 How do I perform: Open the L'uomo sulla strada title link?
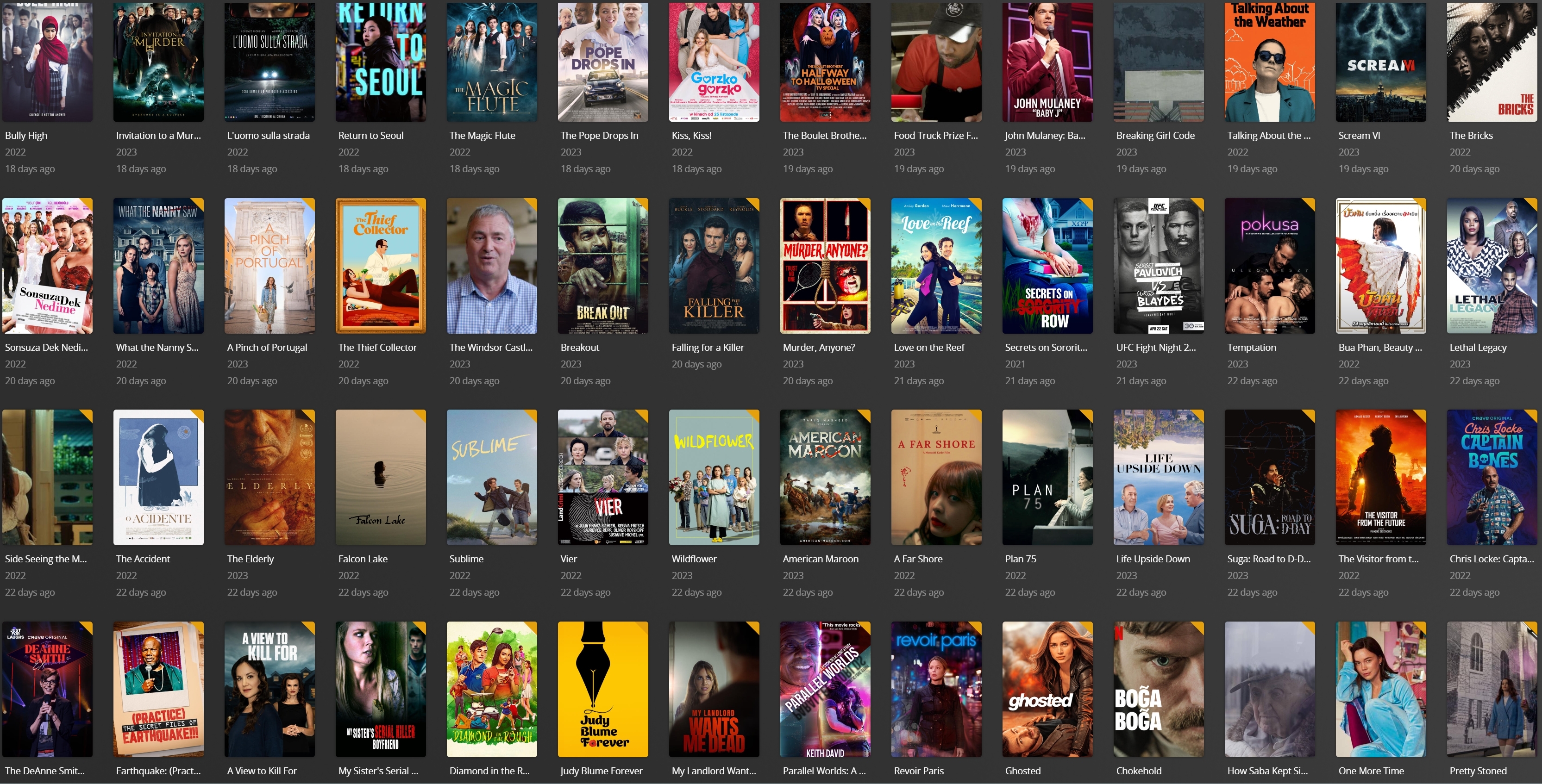[x=269, y=135]
